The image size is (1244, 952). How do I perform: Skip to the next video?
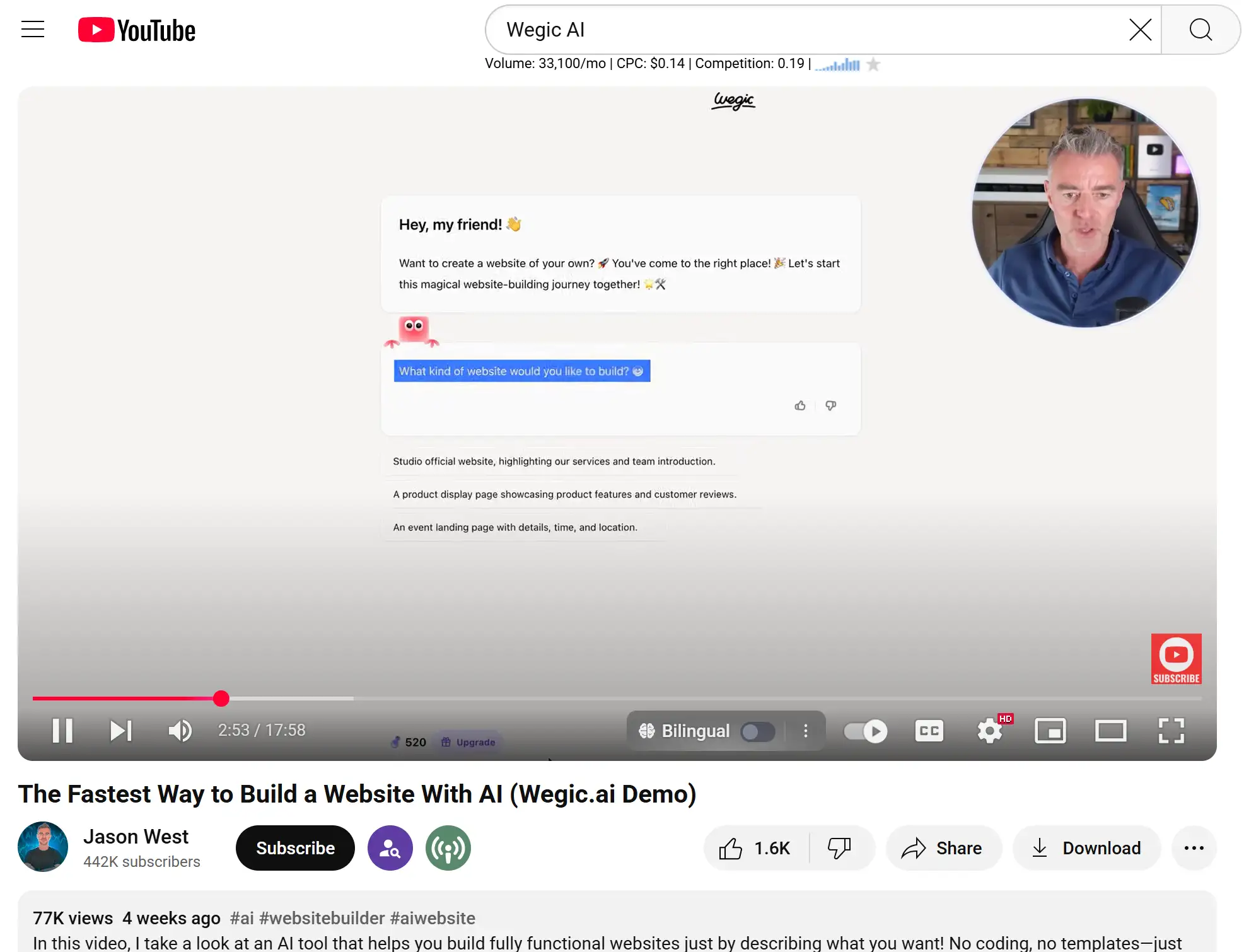(120, 731)
